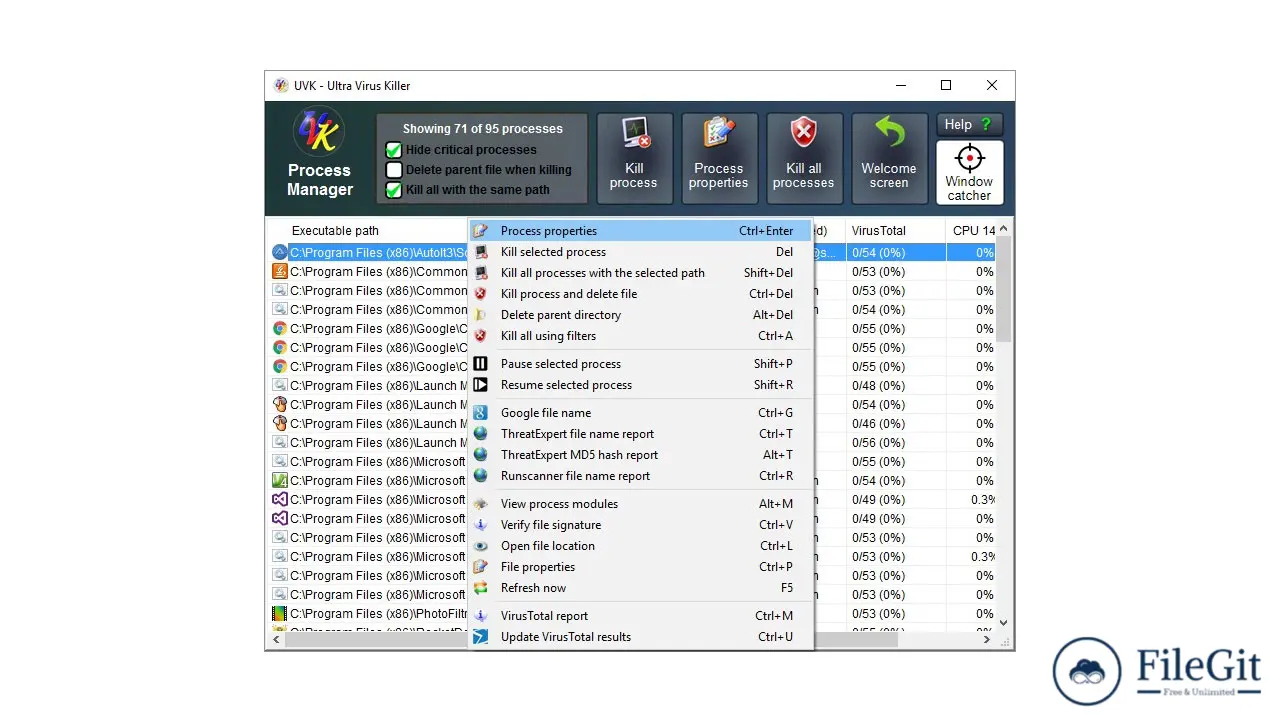Click the Verify file signature icon

[x=481, y=525]
